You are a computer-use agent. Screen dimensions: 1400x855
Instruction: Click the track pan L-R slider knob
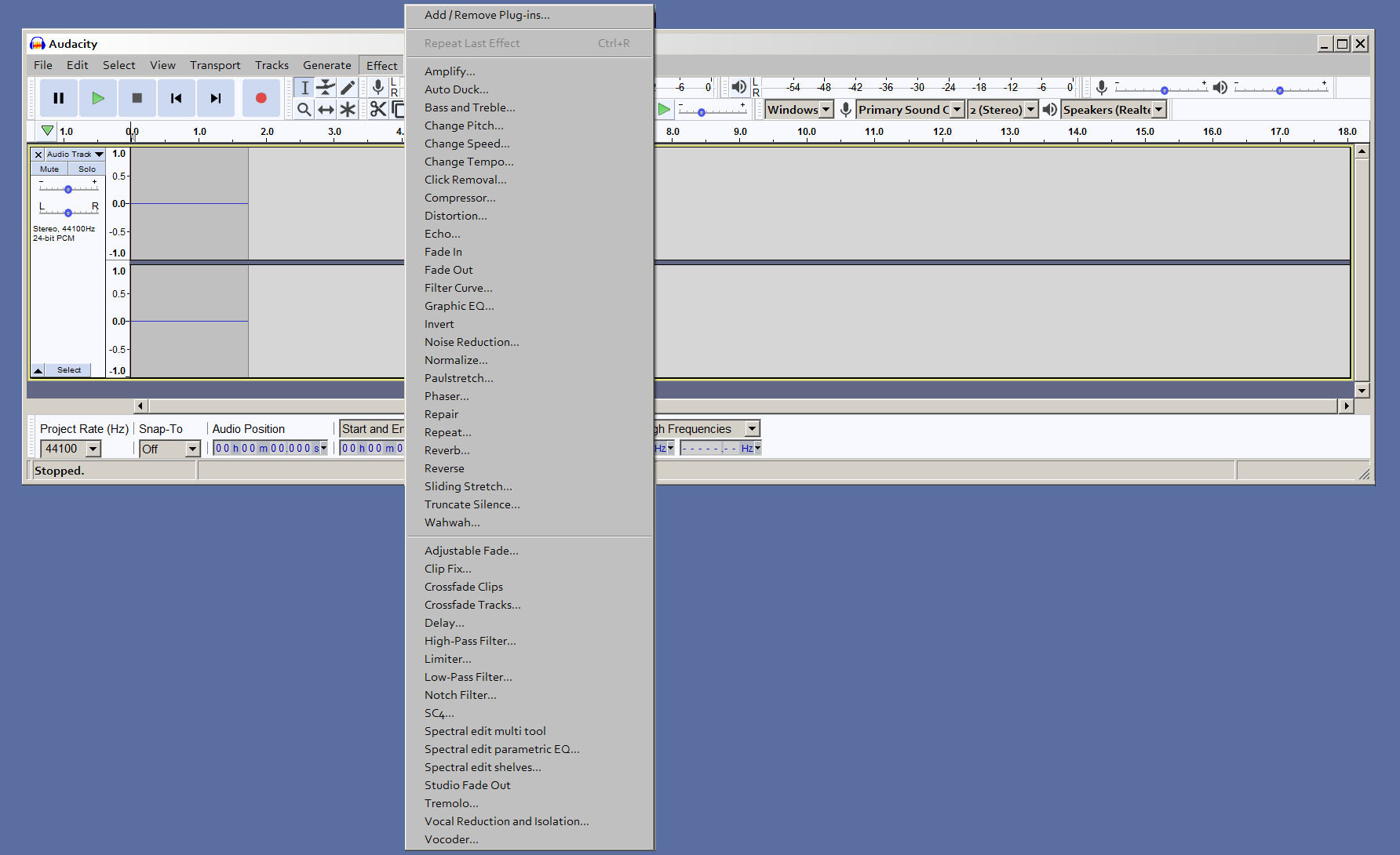tap(68, 213)
